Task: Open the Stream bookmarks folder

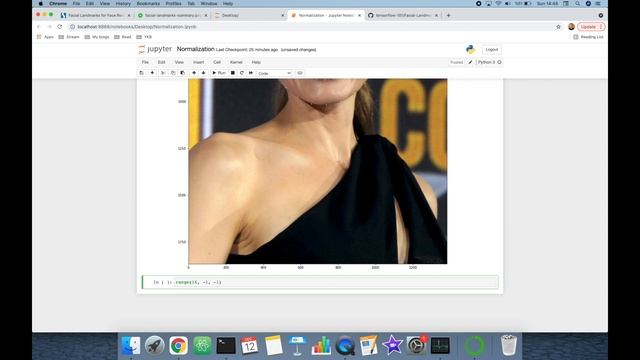Action: point(69,37)
